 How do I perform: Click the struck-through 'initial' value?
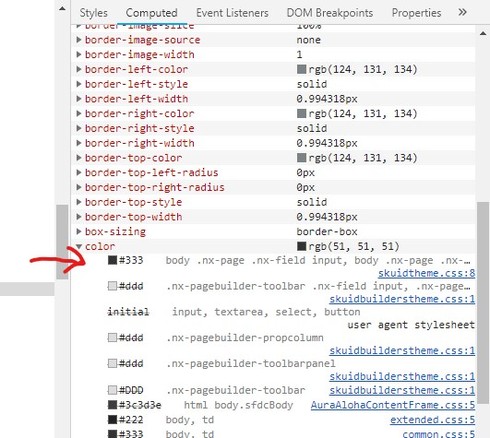(x=128, y=312)
